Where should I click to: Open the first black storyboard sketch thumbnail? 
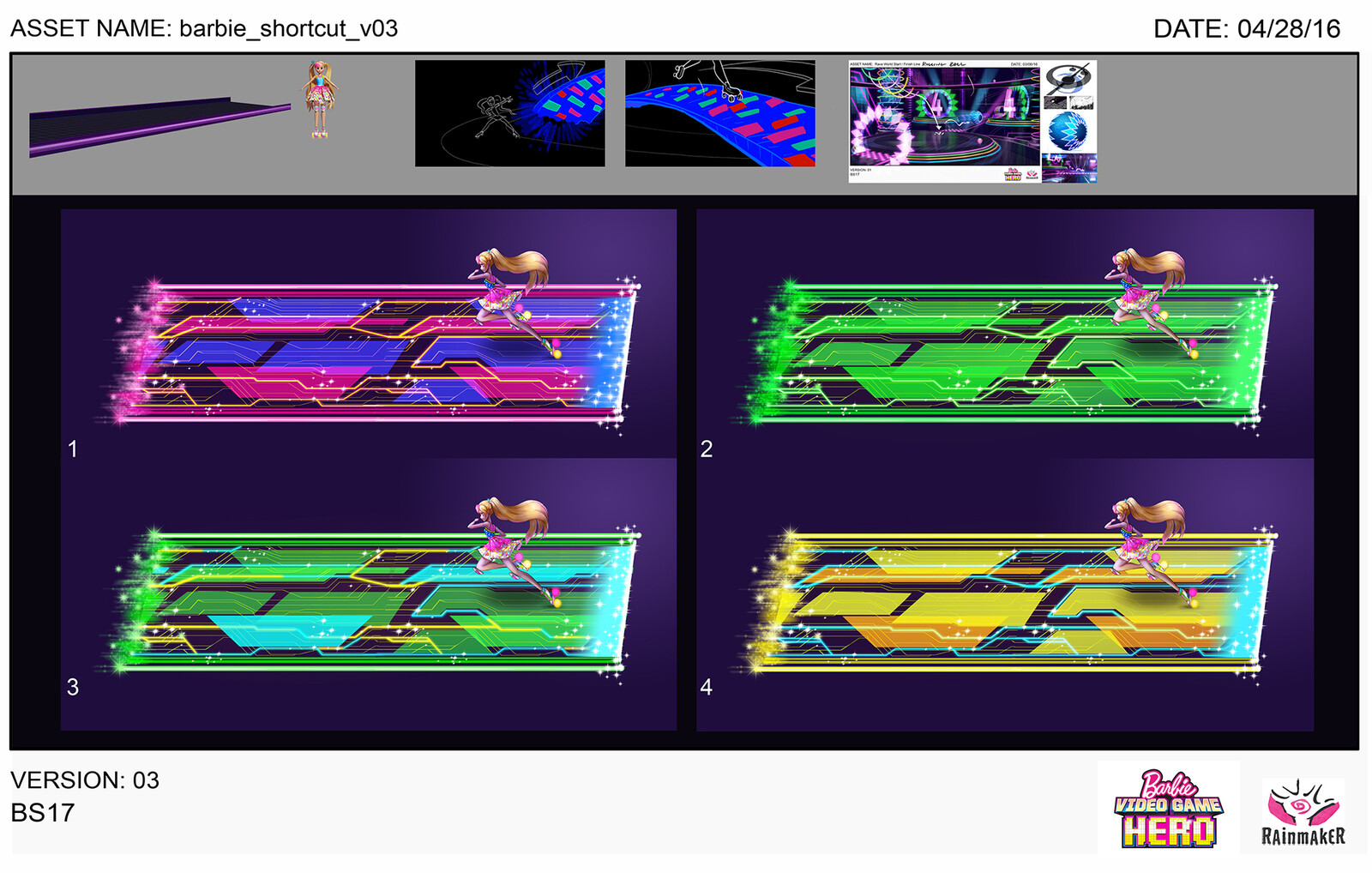510,113
